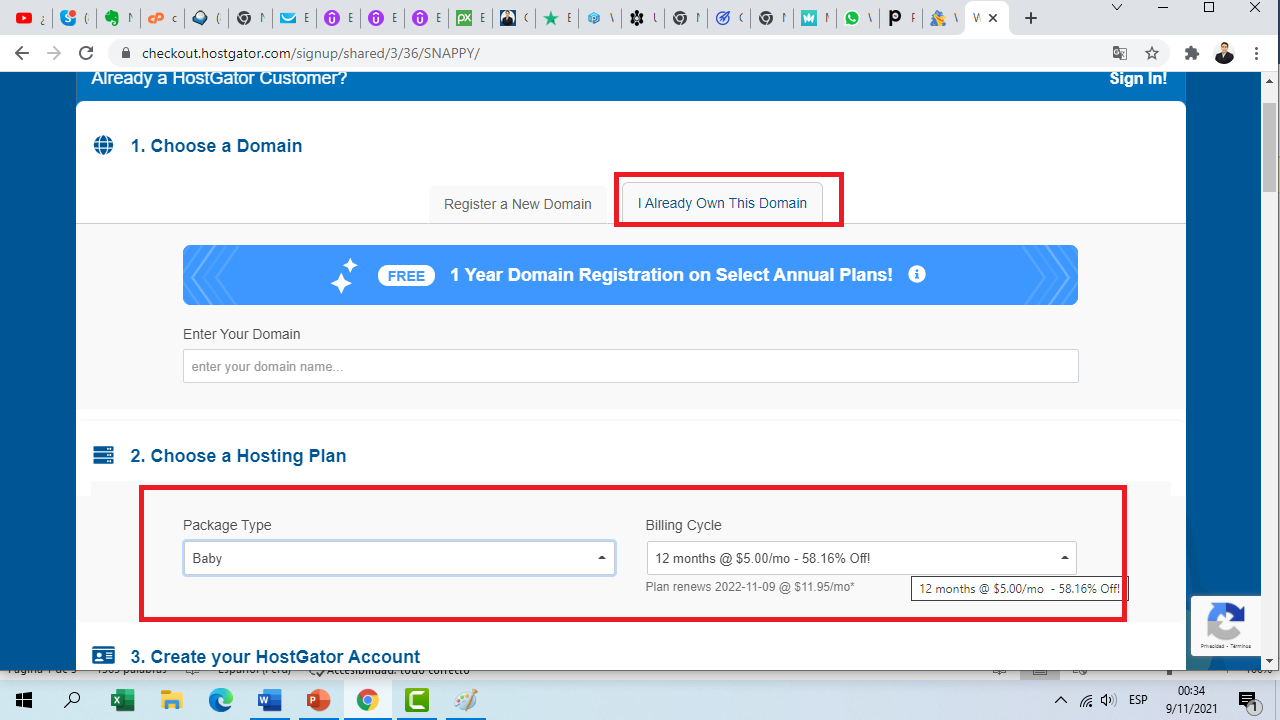Image resolution: width=1280 pixels, height=720 pixels.
Task: Reload the checkout page
Action: coord(86,53)
